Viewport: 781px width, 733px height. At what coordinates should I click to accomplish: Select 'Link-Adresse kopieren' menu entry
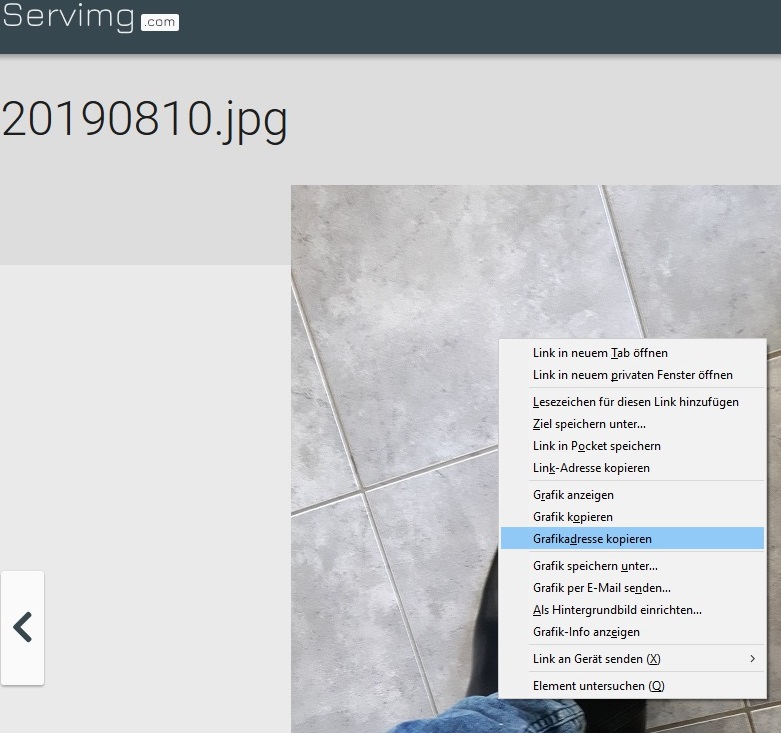632,467
